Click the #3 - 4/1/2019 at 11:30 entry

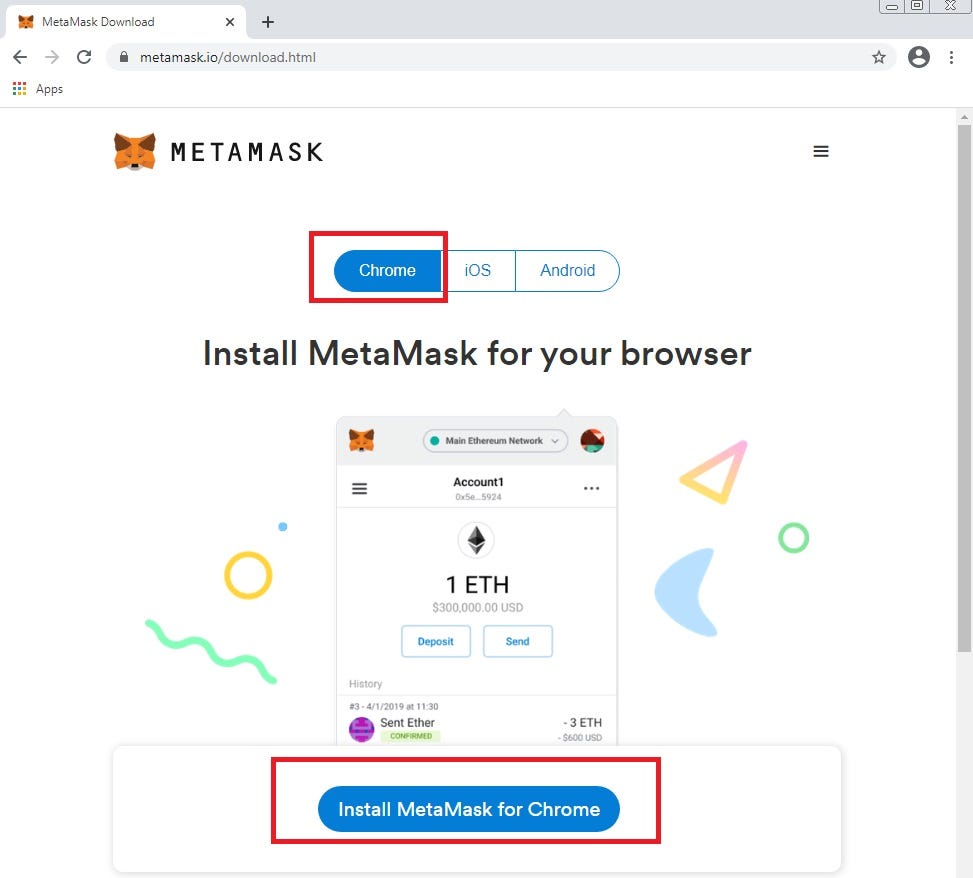(x=393, y=707)
